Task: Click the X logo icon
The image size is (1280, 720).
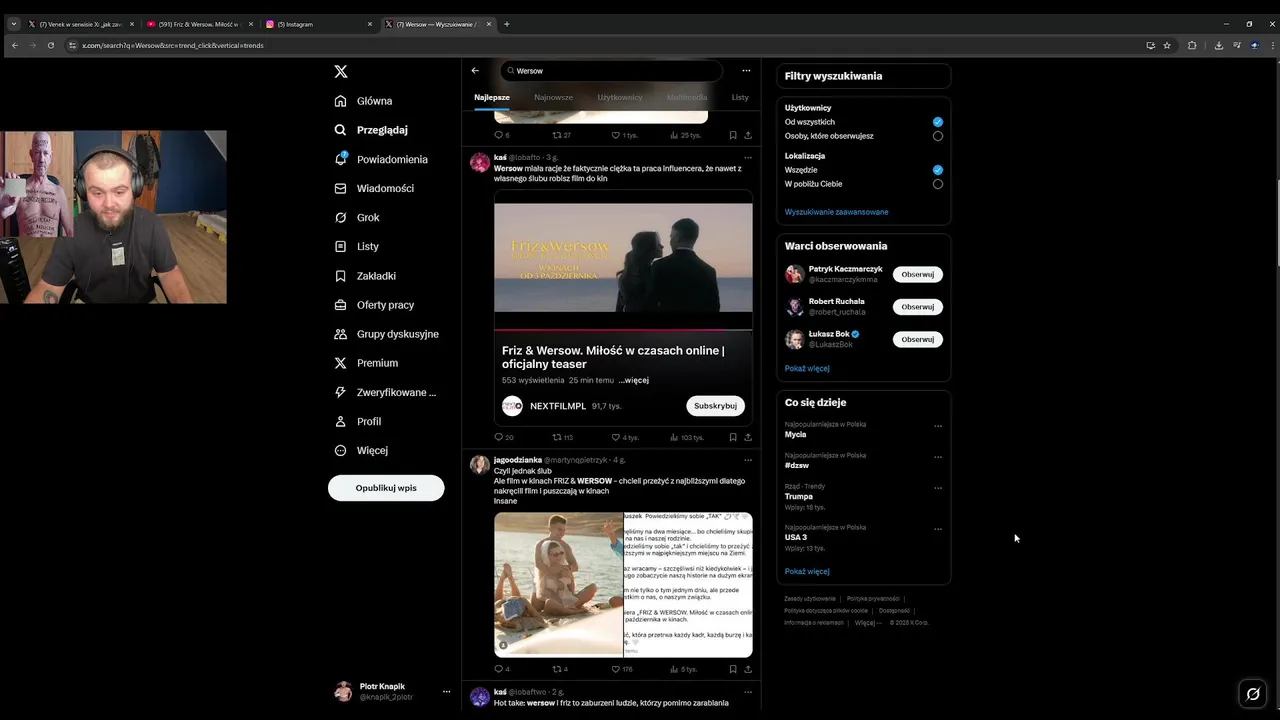Action: tap(341, 71)
